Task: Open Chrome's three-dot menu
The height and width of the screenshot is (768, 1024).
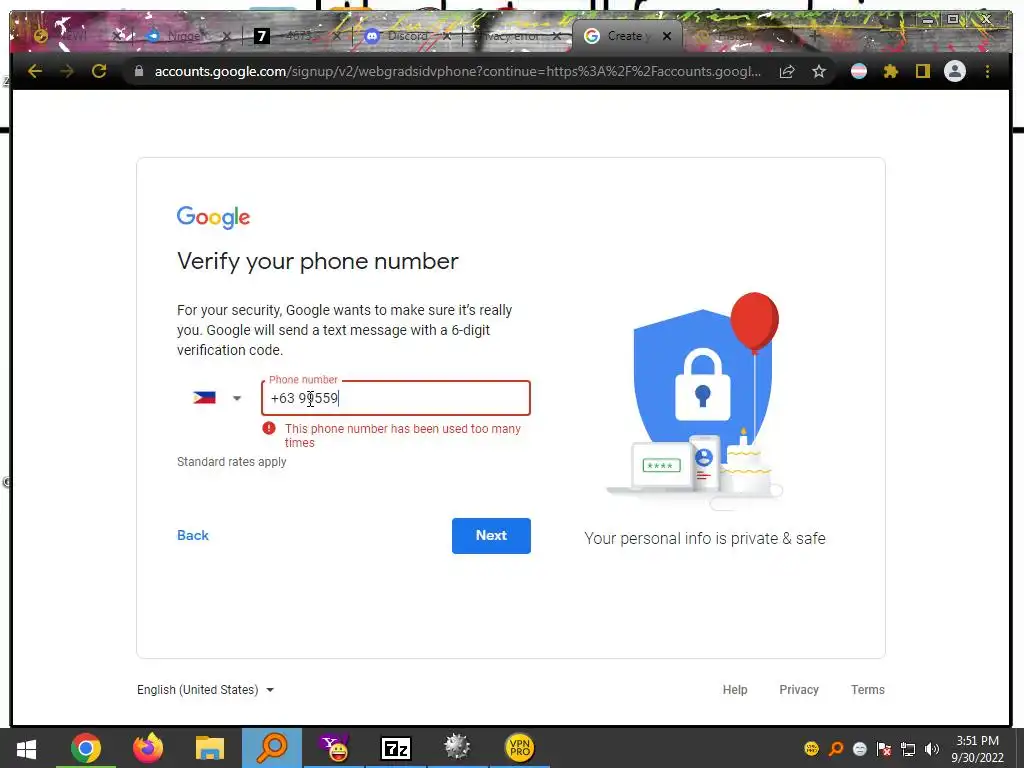Action: (987, 71)
